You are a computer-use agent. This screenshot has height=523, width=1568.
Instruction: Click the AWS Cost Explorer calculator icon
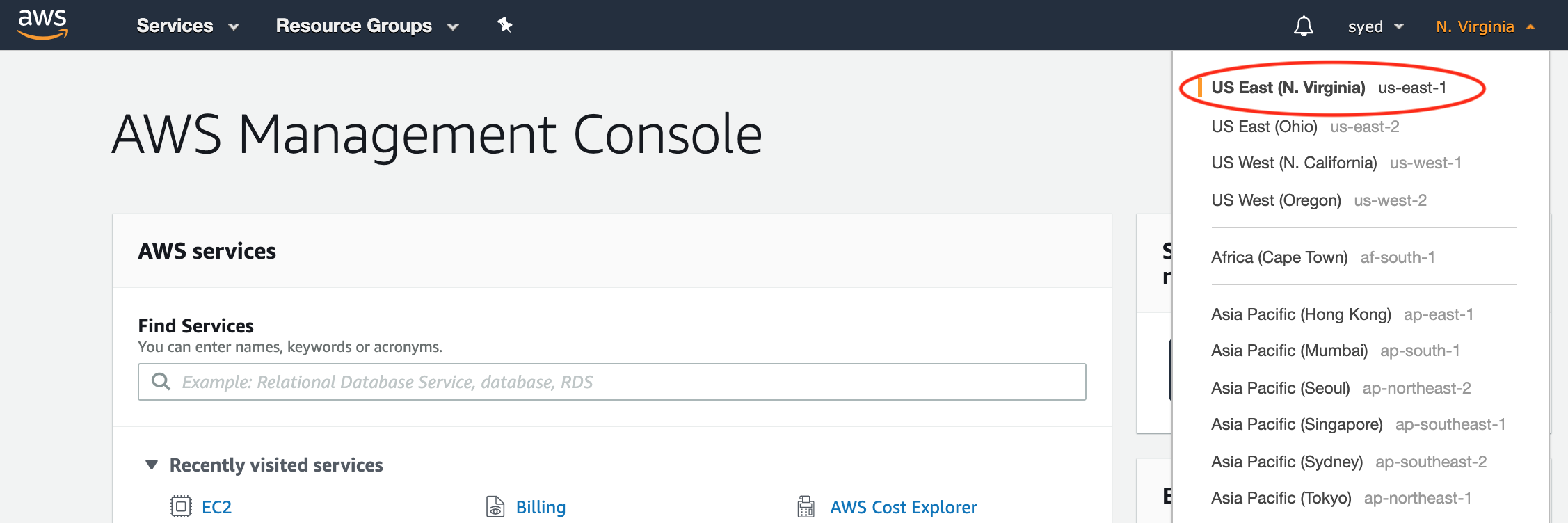pyautogui.click(x=806, y=506)
